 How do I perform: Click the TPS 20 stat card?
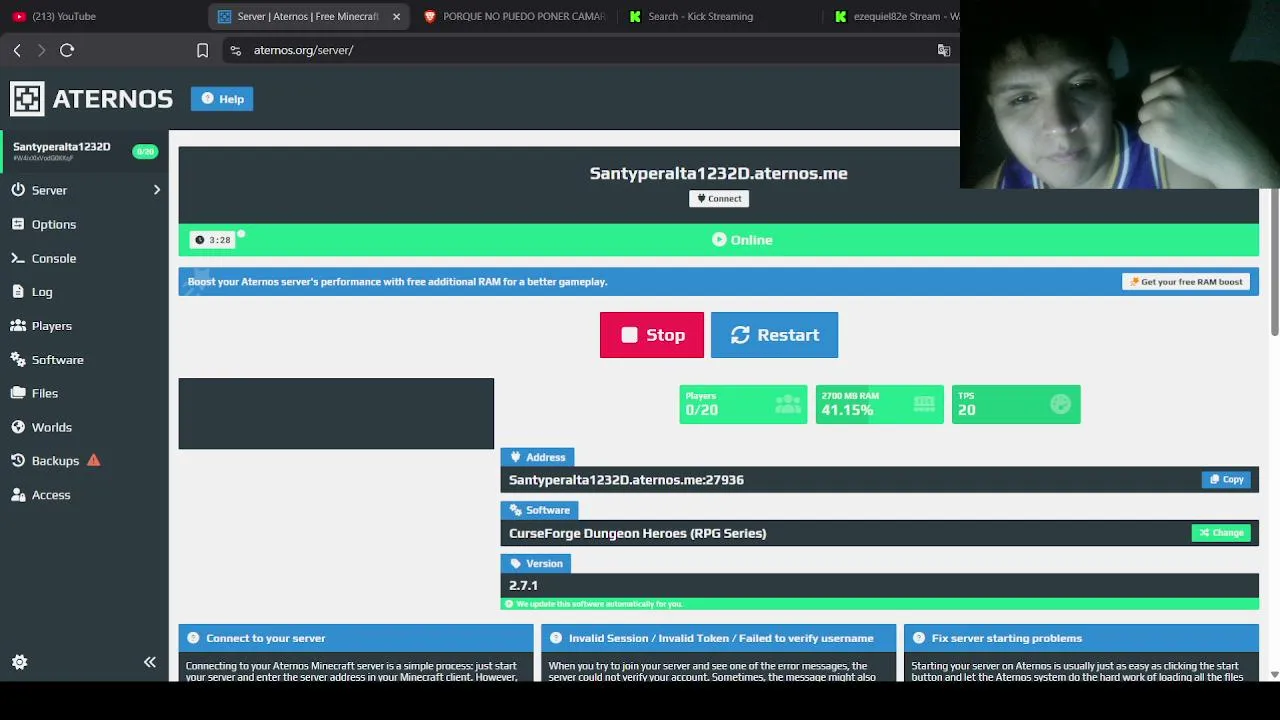tap(1016, 404)
